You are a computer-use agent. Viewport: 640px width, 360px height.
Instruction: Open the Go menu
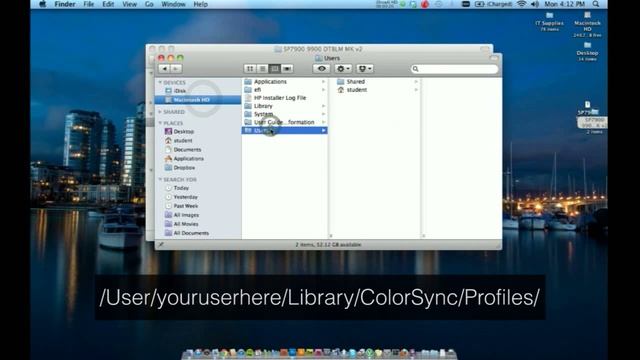(x=149, y=4)
